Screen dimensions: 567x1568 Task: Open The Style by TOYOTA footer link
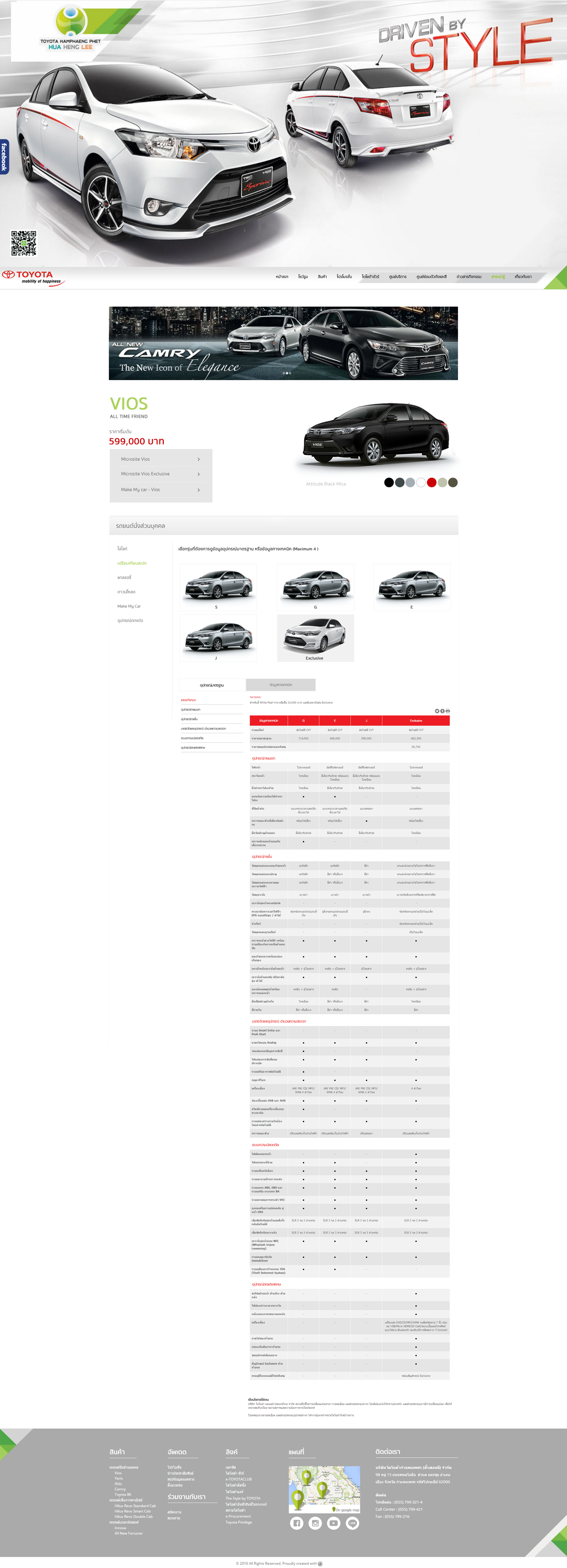click(x=243, y=1498)
